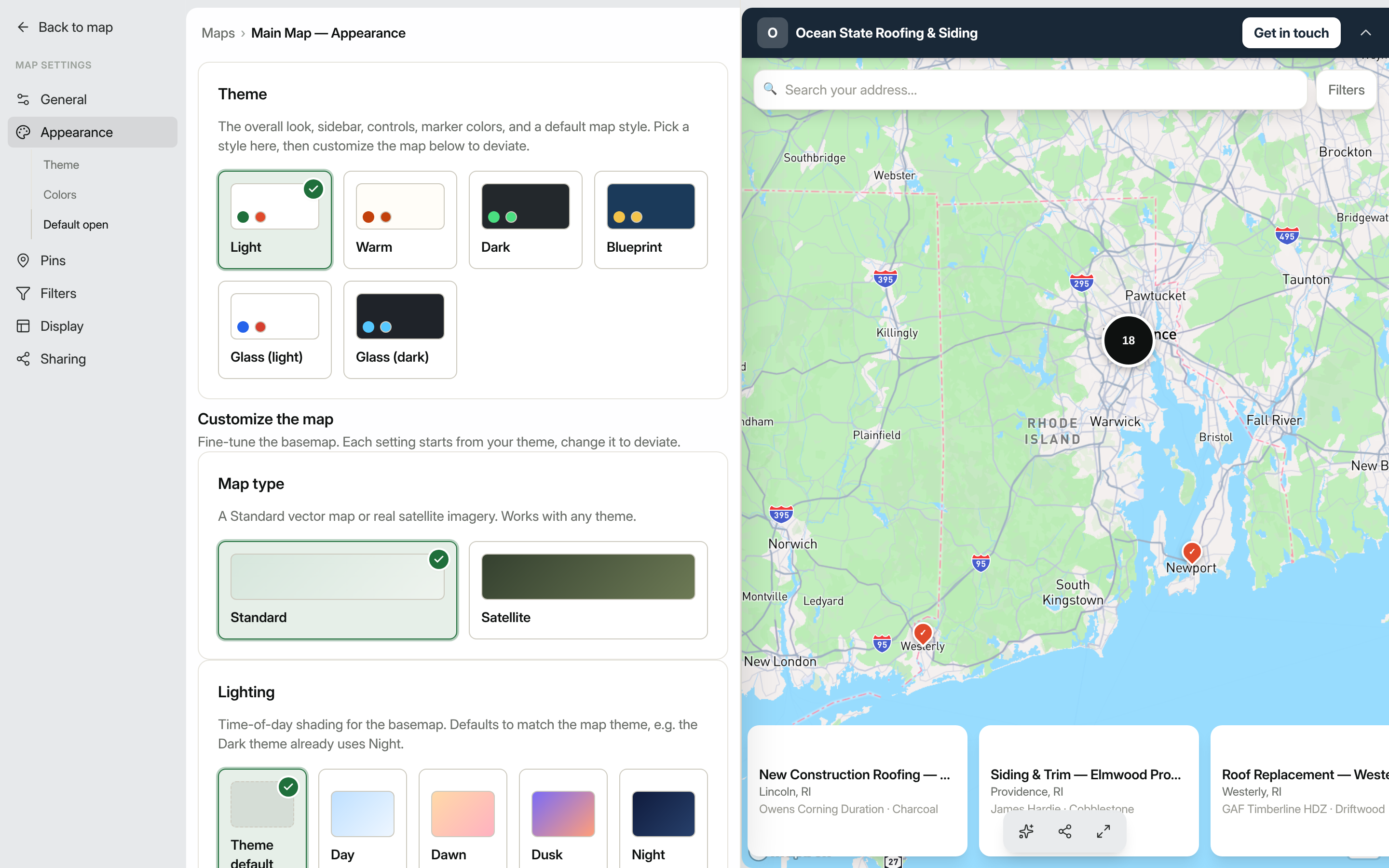1389x868 pixels.
Task: Open Pins settings section
Action: click(93, 260)
